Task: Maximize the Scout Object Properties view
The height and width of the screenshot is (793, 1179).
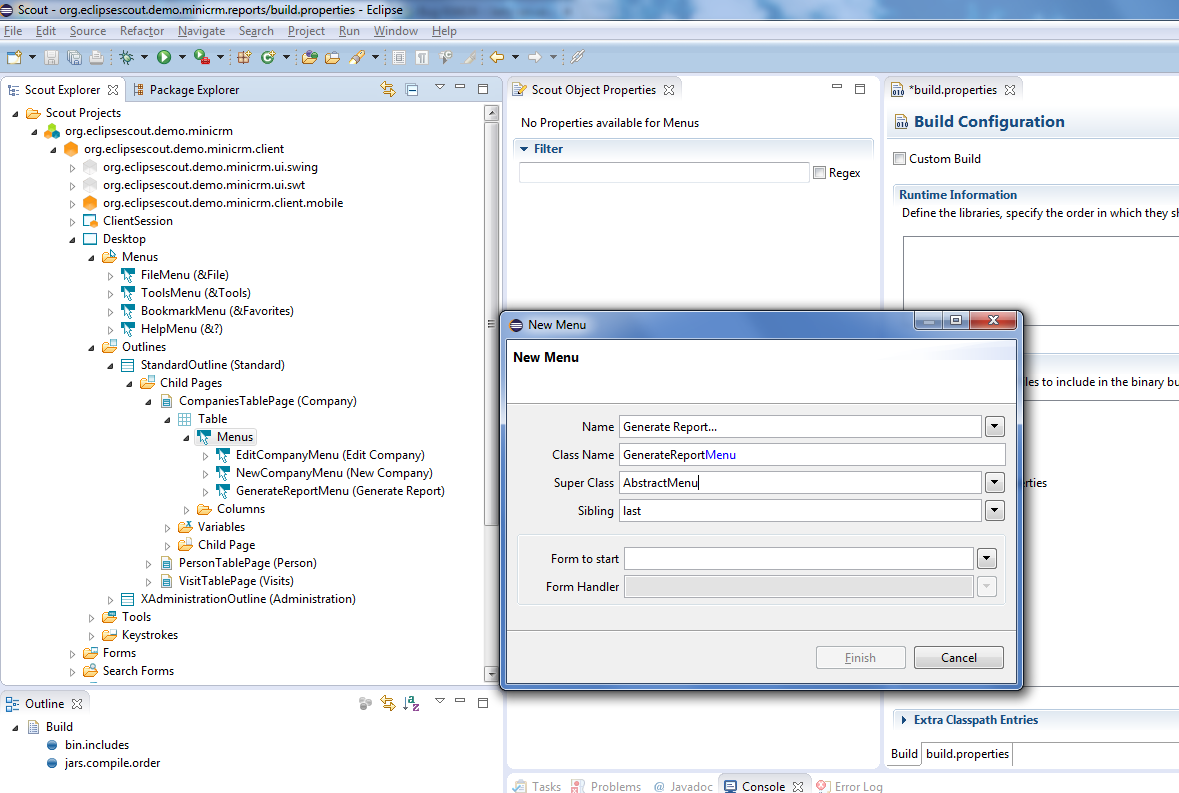Action: click(860, 88)
